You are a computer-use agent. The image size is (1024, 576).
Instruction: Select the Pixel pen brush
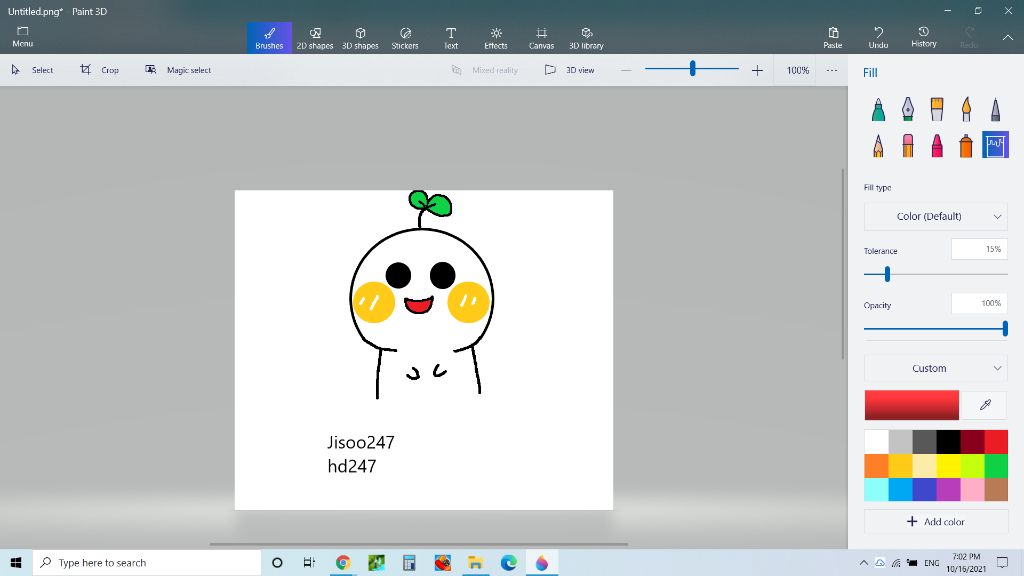(x=995, y=109)
